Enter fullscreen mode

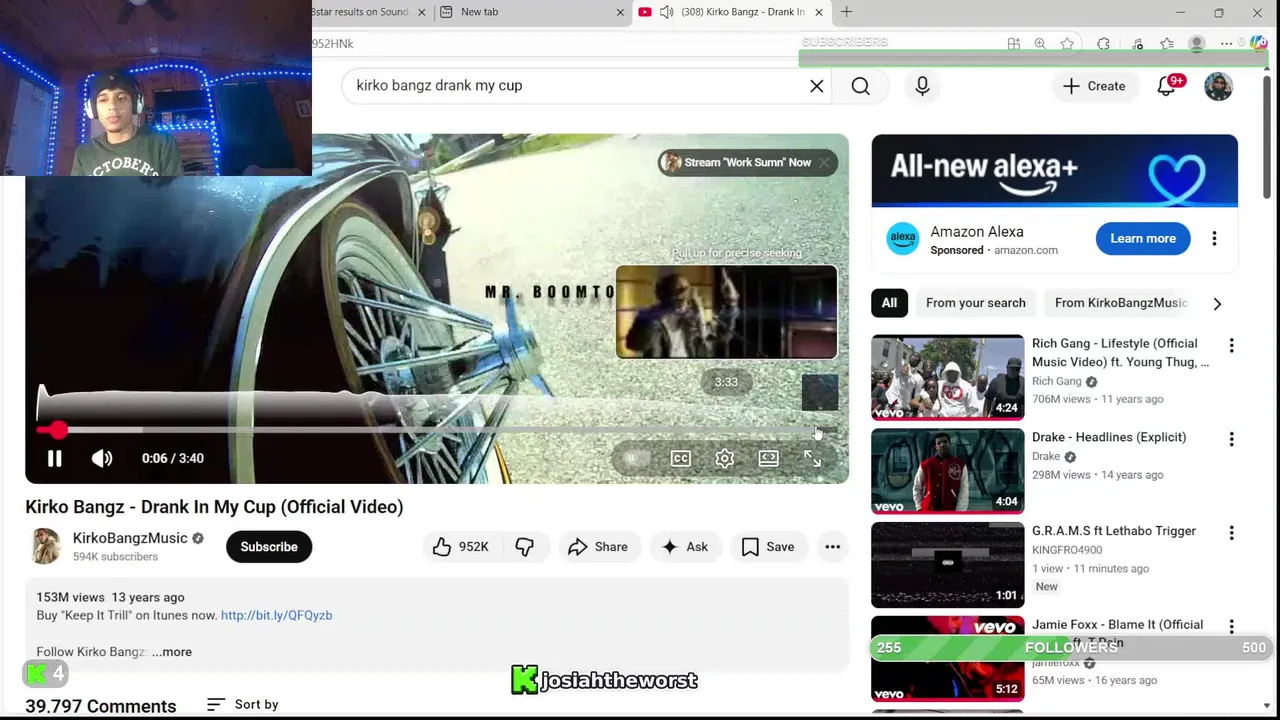[812, 458]
